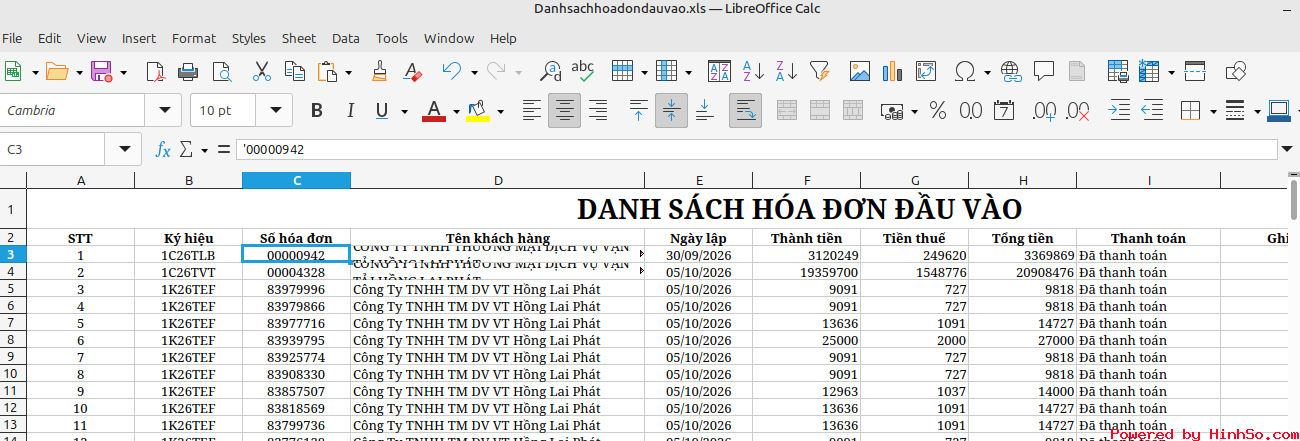Screen dimensions: 1300x441
Task: Open paste options dropdown arrow
Action: click(x=348, y=71)
